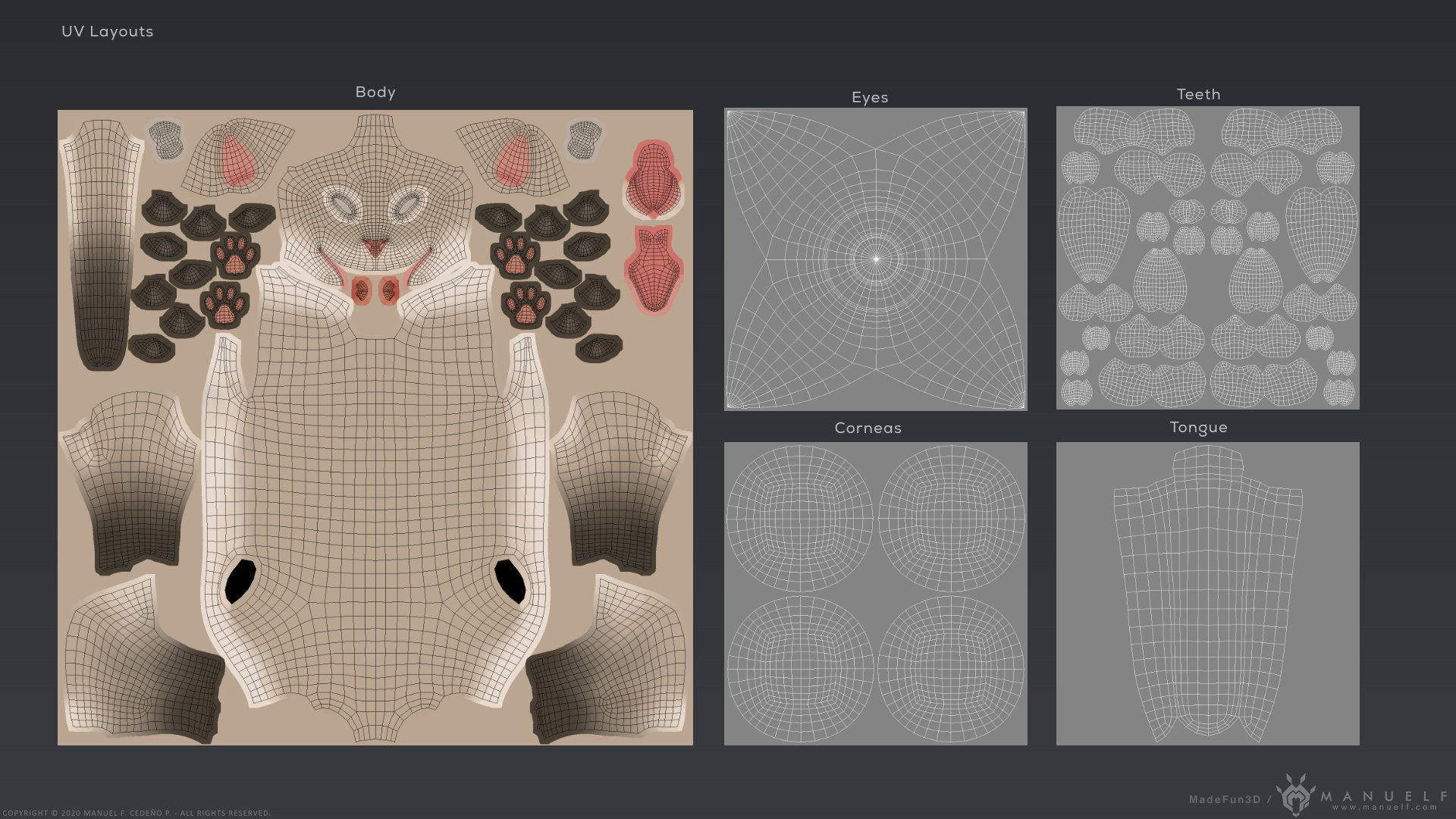
Task: Select the Tongue UV layout thumbnail
Action: pos(1207,593)
